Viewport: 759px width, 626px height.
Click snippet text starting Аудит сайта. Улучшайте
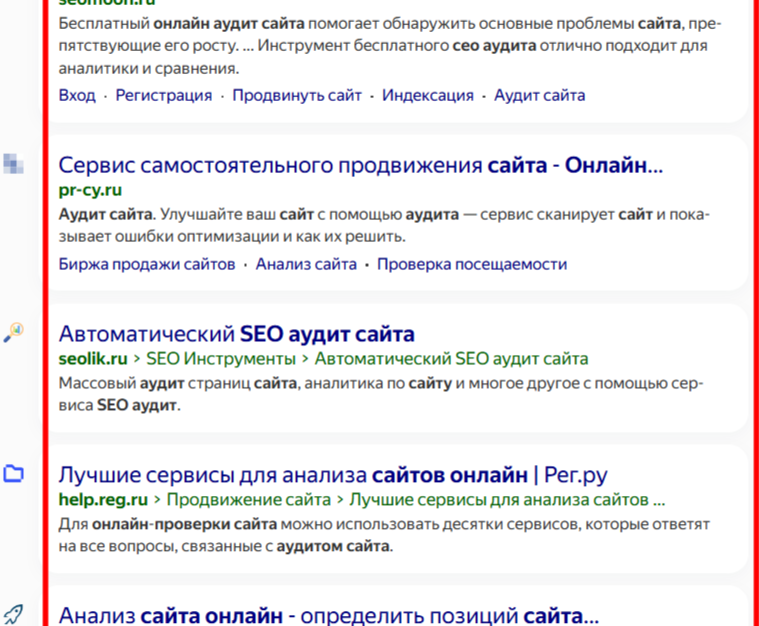point(384,225)
